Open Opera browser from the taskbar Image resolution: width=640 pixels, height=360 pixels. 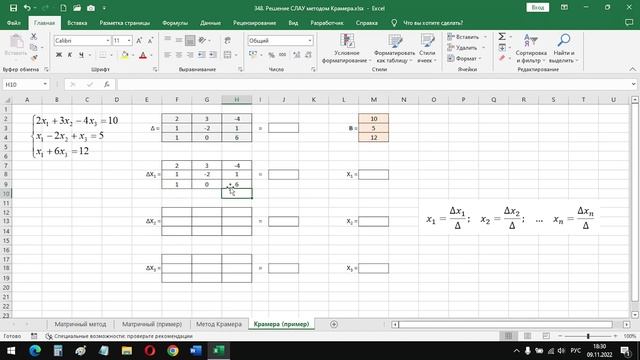150,351
